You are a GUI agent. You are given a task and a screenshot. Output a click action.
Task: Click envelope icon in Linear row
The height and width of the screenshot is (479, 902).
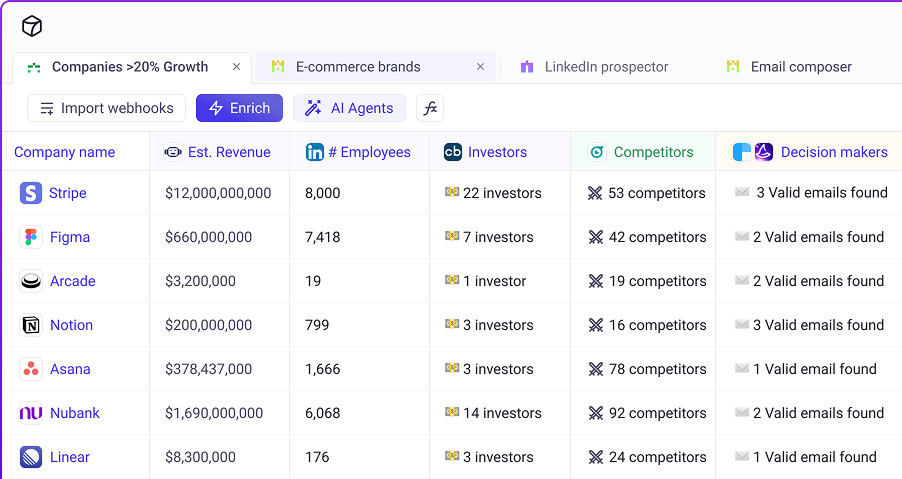click(x=742, y=456)
